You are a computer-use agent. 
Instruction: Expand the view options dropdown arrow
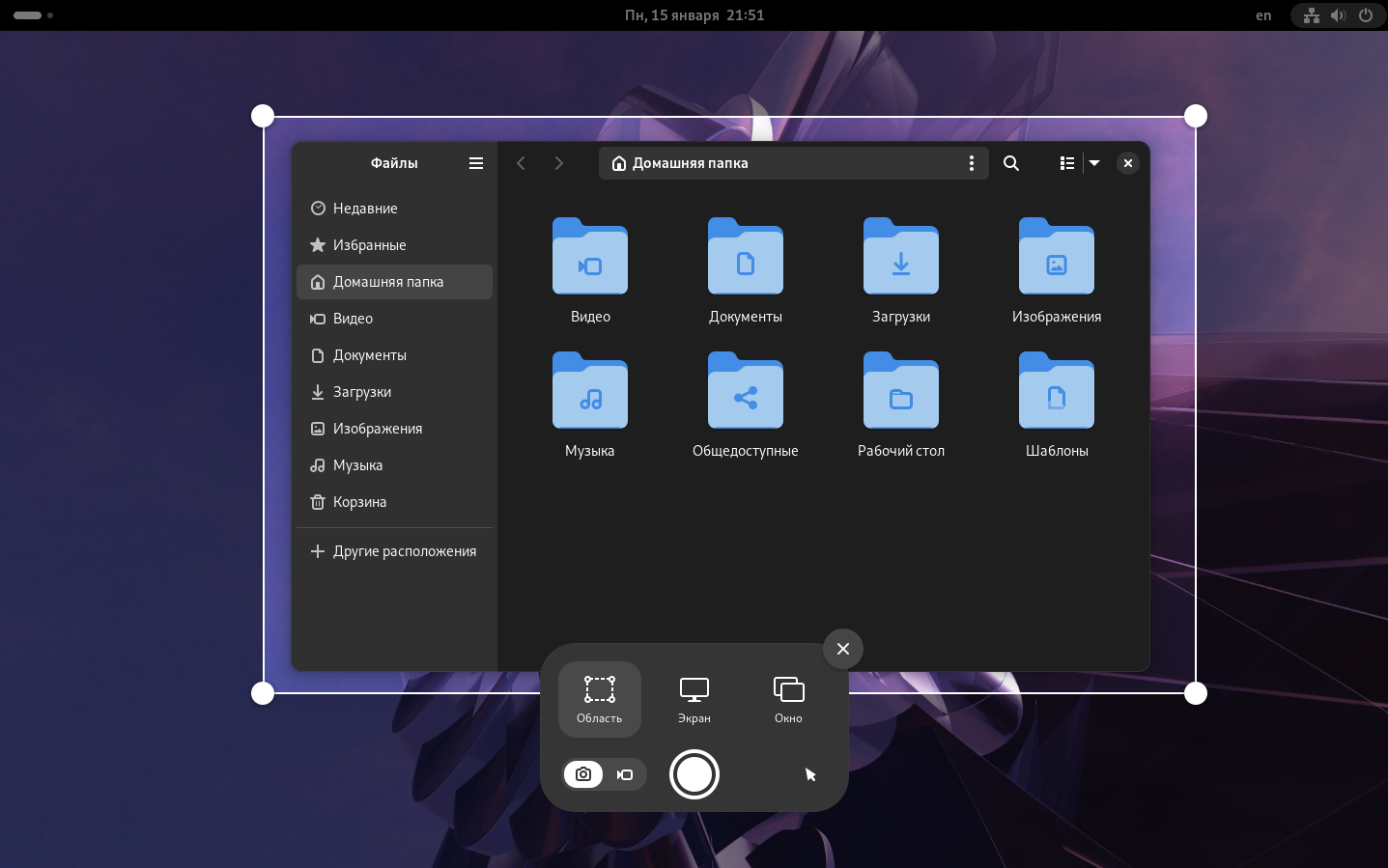click(x=1094, y=163)
